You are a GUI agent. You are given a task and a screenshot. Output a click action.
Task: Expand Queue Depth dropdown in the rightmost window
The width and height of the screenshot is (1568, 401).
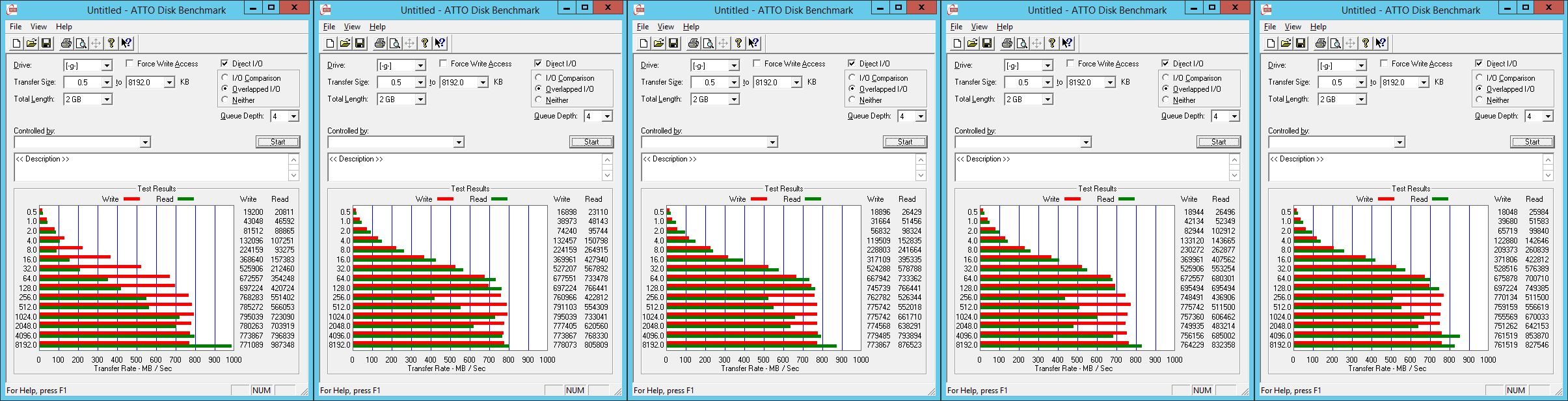point(1548,117)
